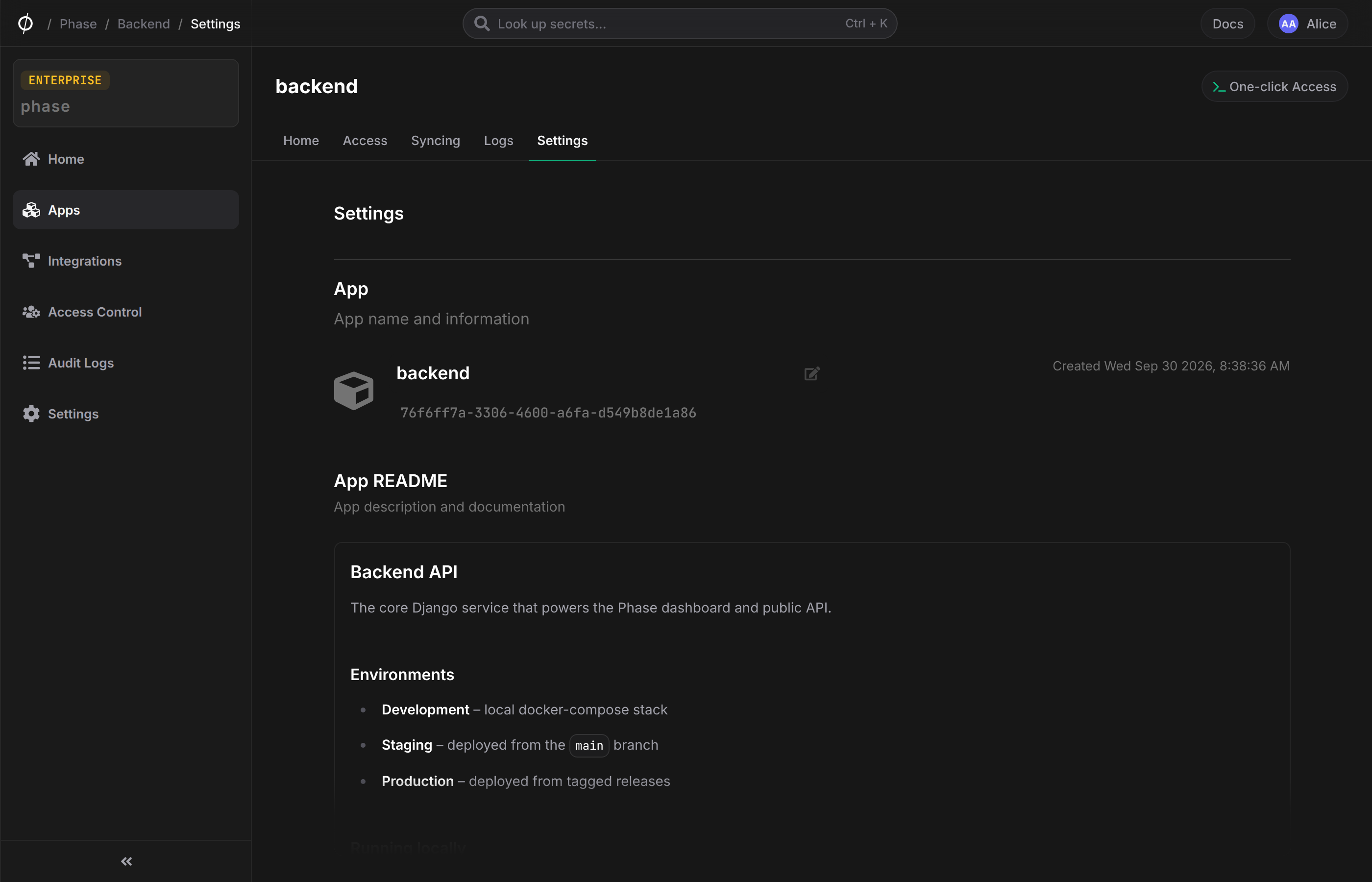1372x882 pixels.
Task: Click the backend app cube icon
Action: pyautogui.click(x=354, y=391)
